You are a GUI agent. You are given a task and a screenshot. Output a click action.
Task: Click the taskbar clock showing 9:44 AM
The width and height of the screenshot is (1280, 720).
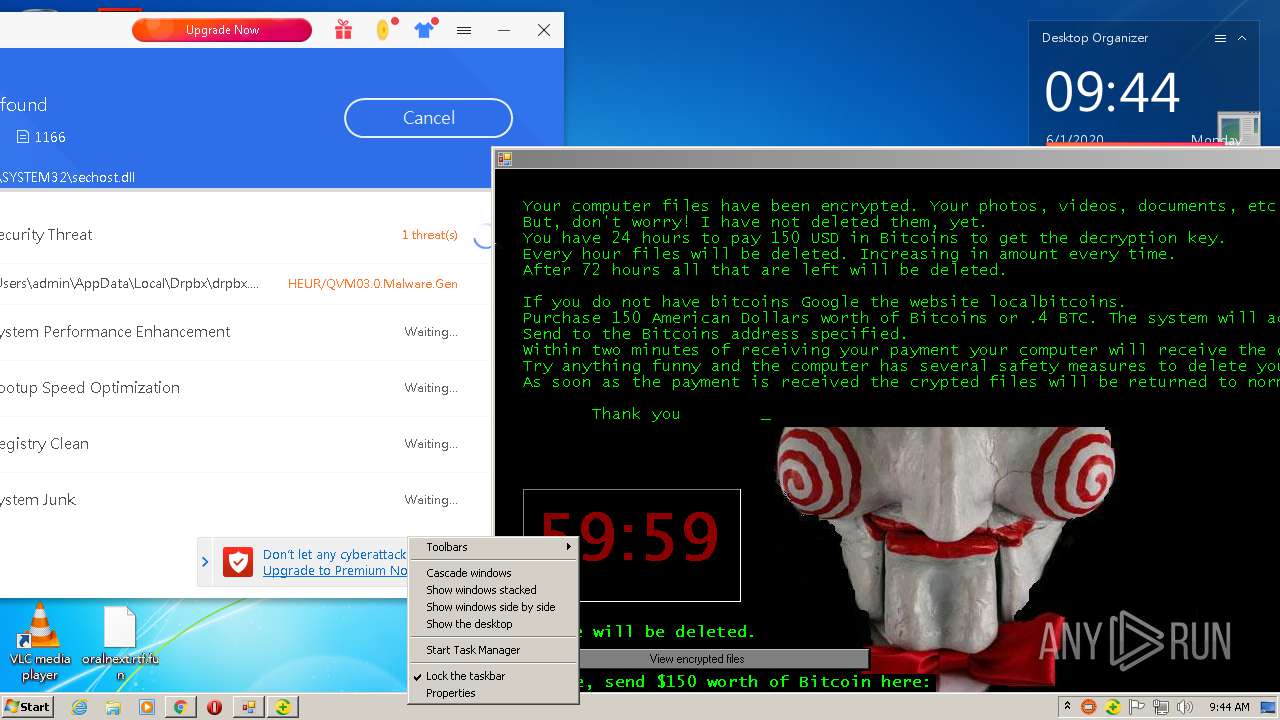click(1229, 707)
